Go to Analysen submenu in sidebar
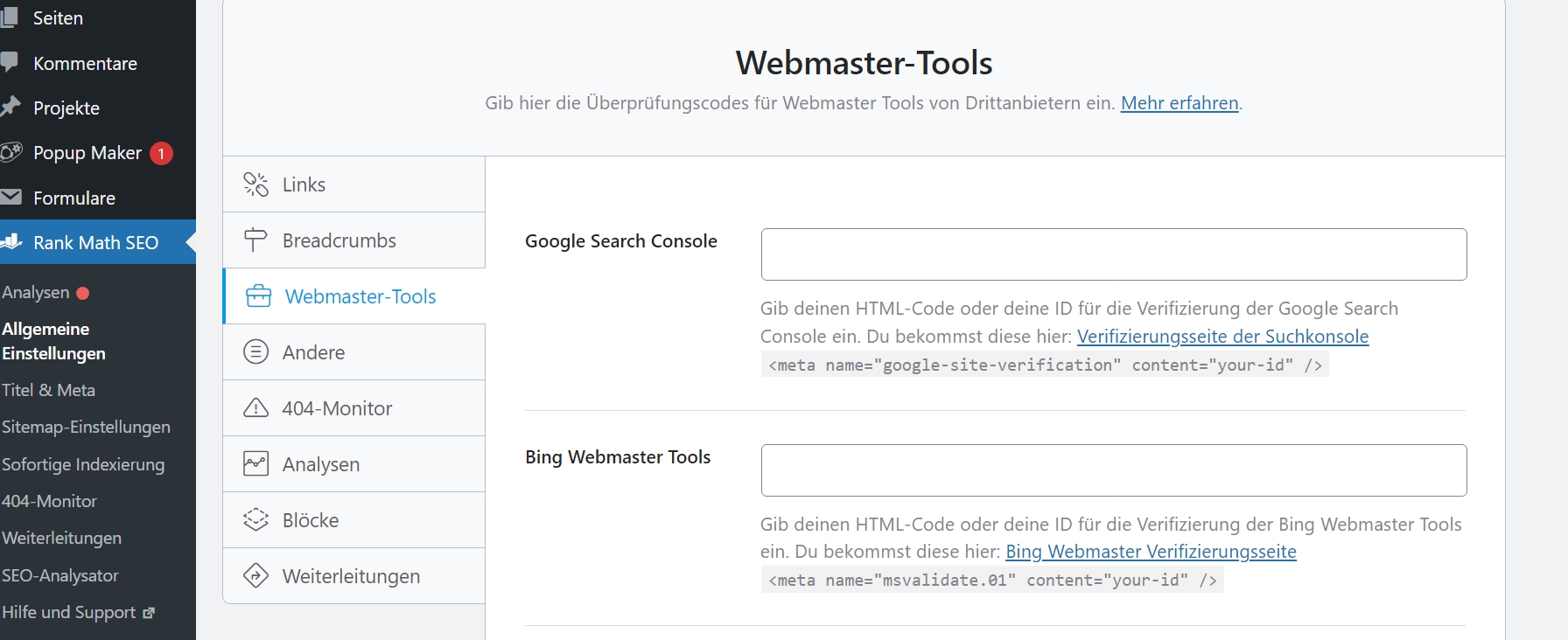 coord(36,292)
